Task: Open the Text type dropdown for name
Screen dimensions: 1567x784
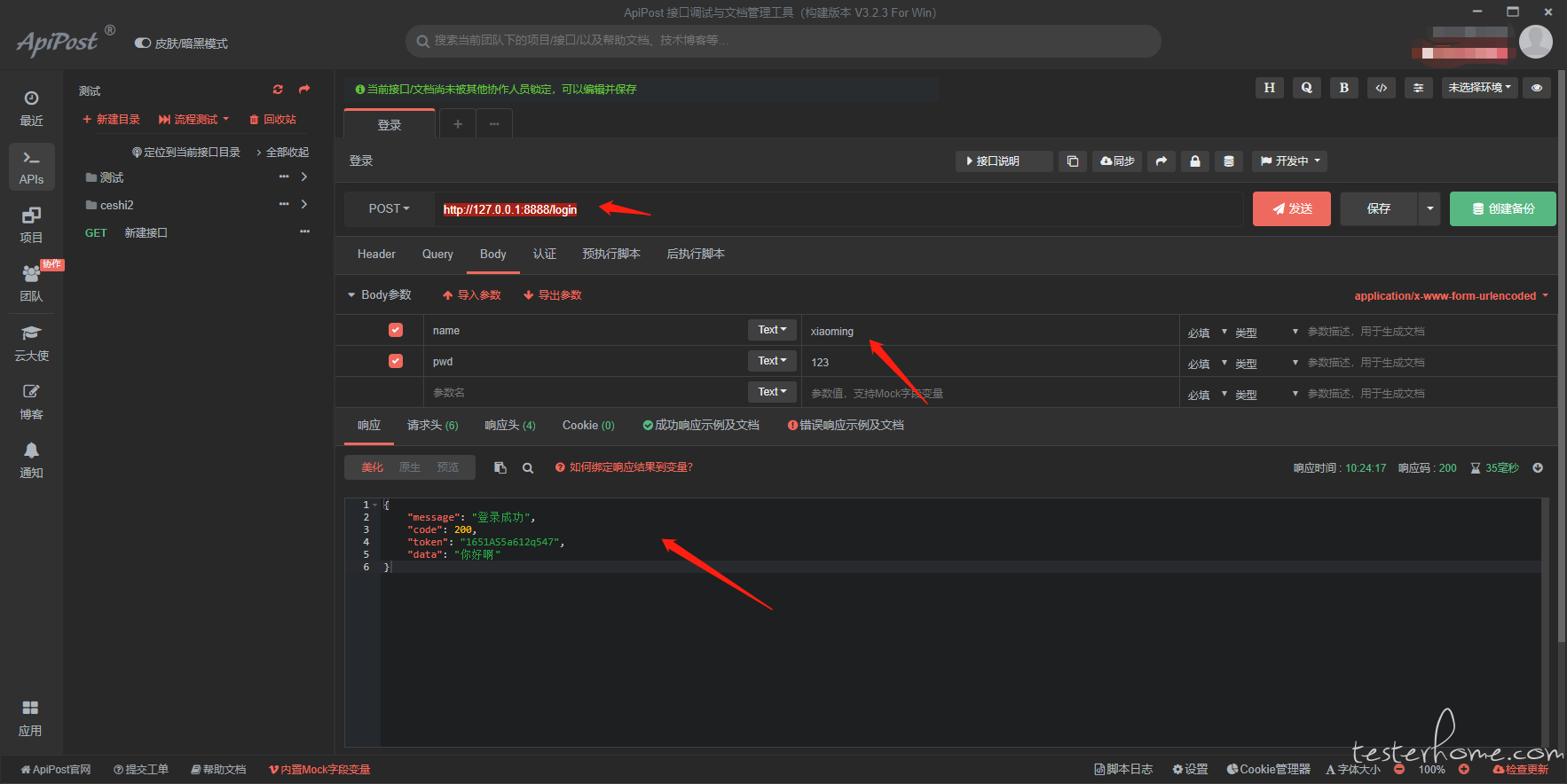Action: (772, 330)
